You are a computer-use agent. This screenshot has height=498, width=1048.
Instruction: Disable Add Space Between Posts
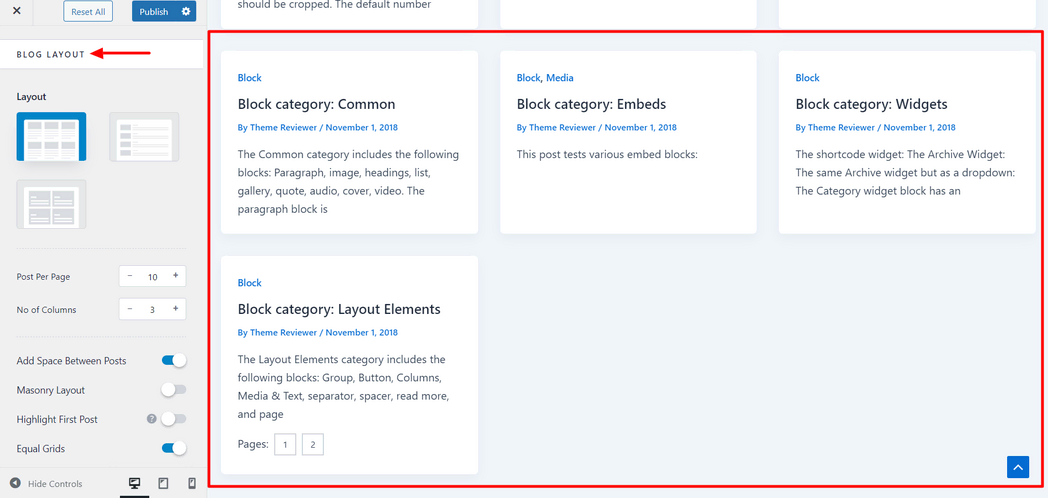(x=174, y=361)
